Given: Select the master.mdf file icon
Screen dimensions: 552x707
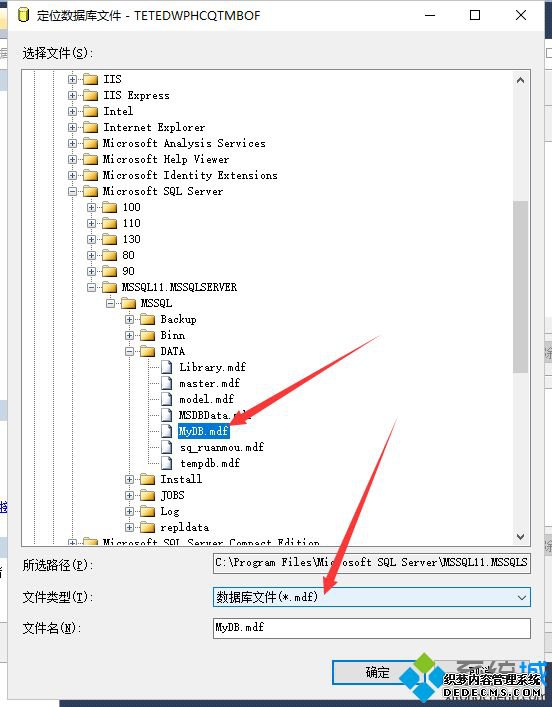Looking at the screenshot, I should (167, 383).
